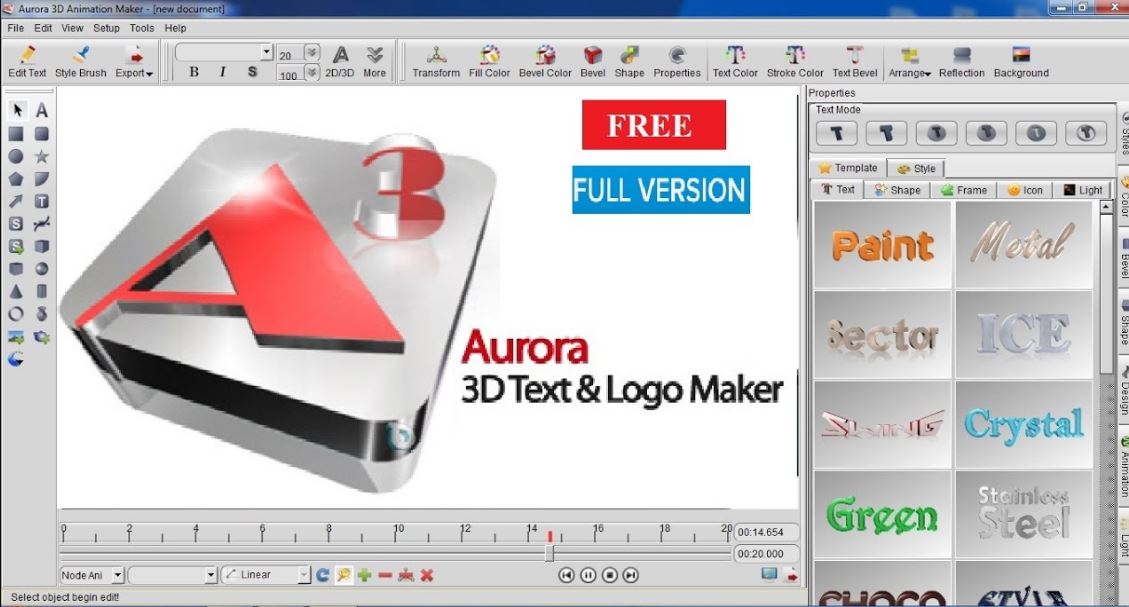1129x607 pixels.
Task: Pick the rounded rectangle shape tool
Action: (42, 134)
